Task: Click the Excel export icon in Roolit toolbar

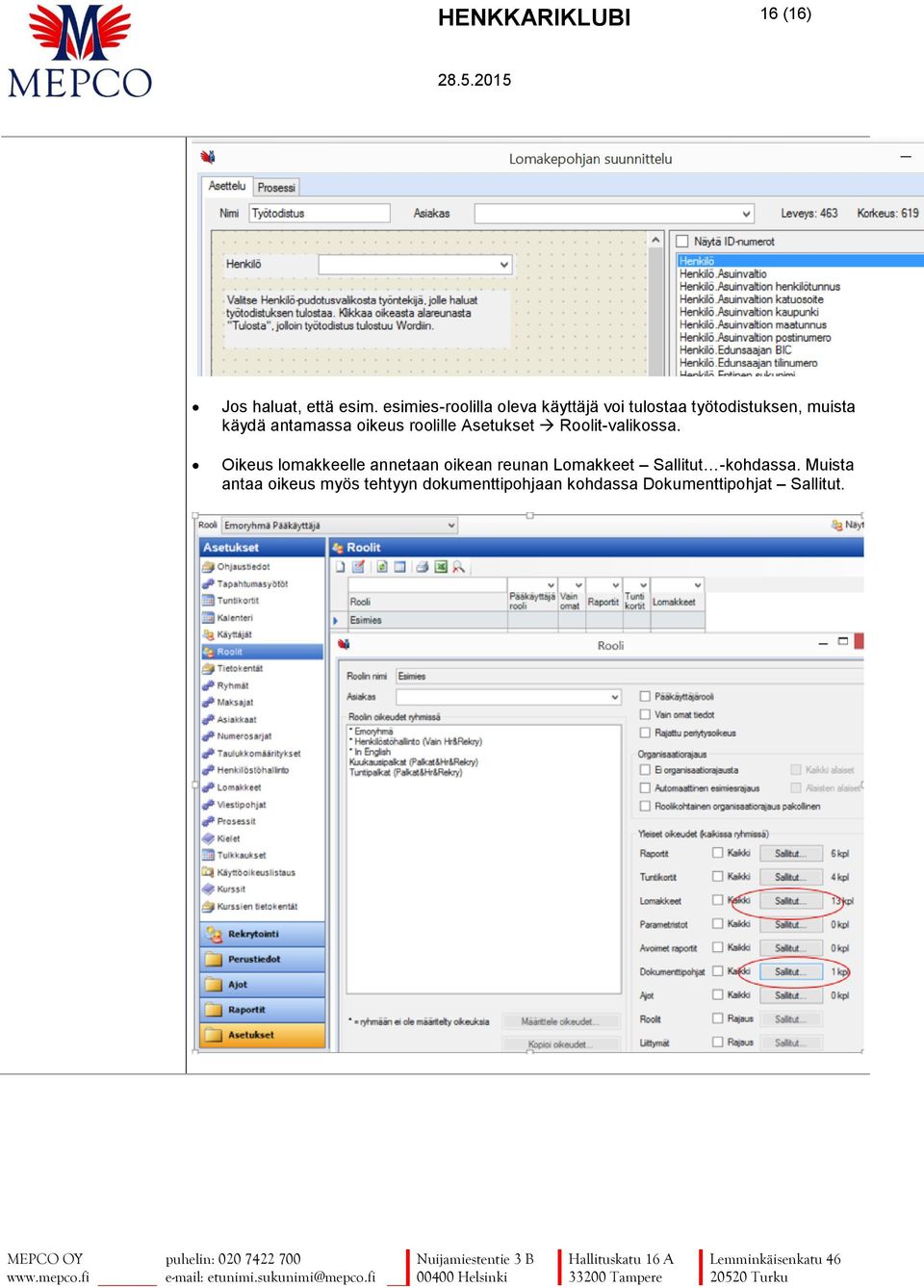Action: tap(441, 567)
